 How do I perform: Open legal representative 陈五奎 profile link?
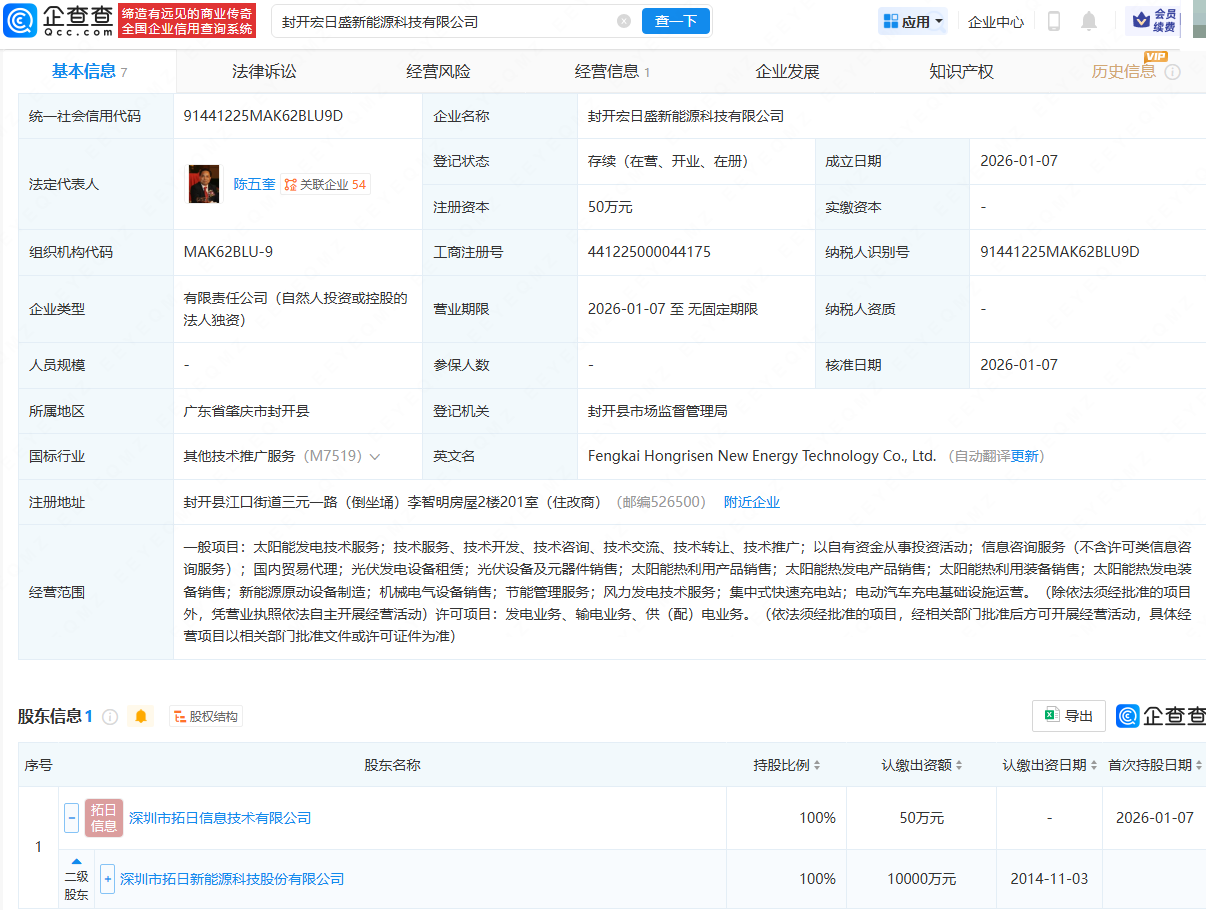pos(254,184)
